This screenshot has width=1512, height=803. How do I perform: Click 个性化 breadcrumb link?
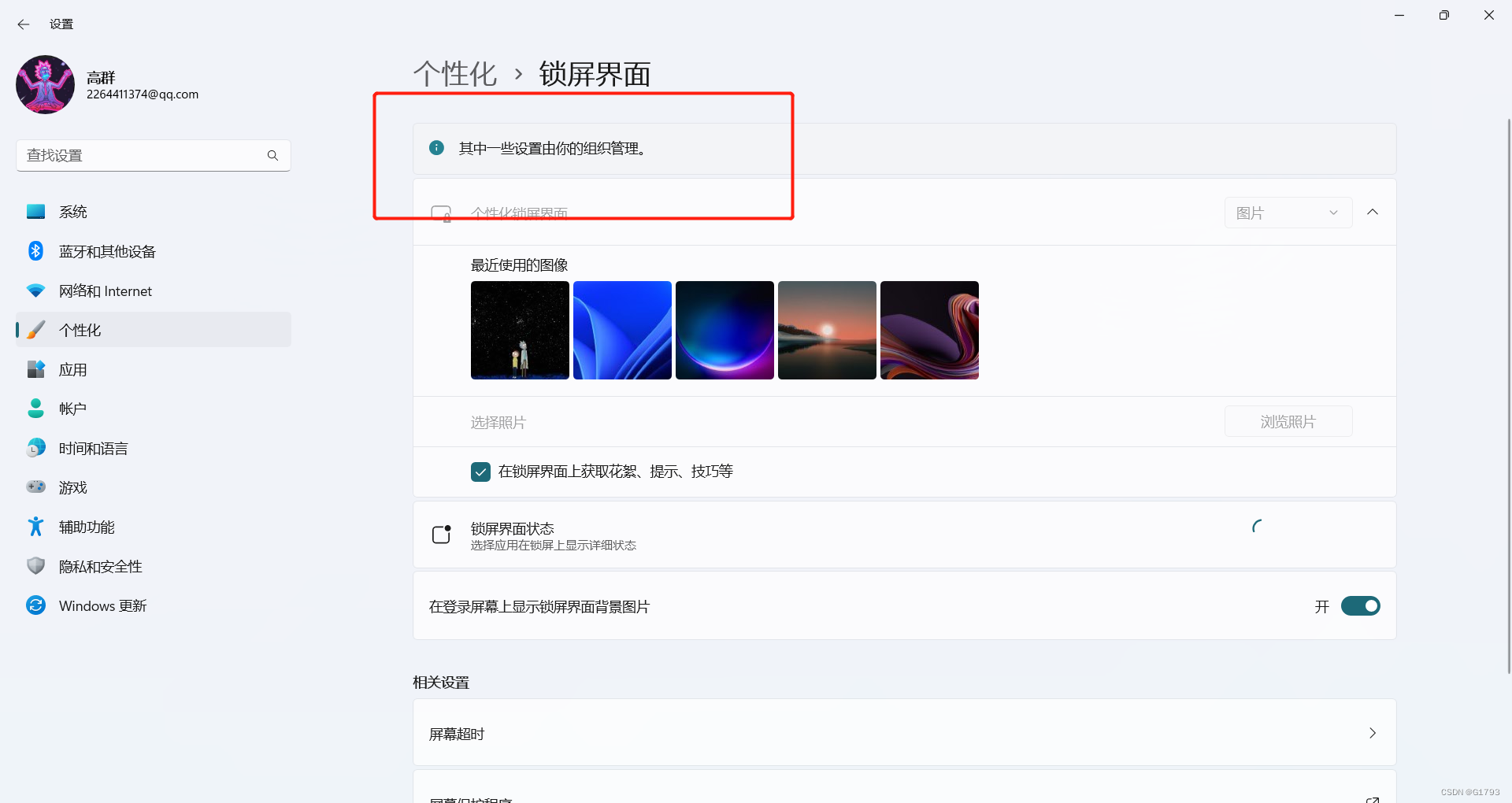tap(455, 74)
